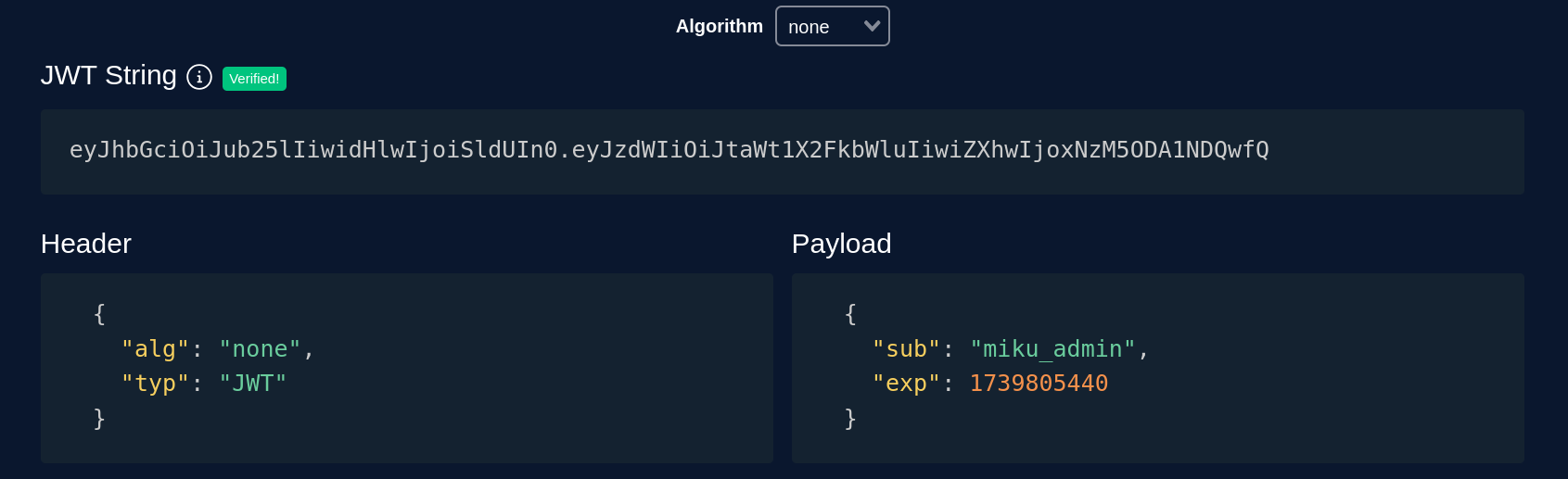Click the info icon beside JWT String

tap(199, 77)
